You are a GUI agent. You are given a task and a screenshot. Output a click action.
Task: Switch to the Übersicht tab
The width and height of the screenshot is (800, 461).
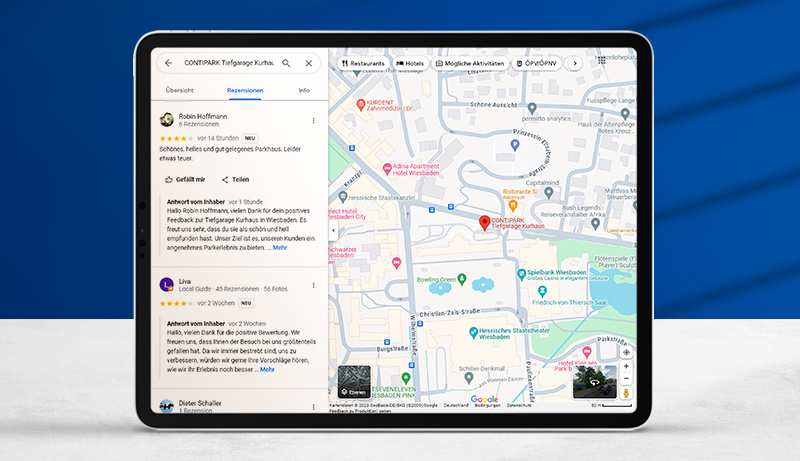(180, 90)
